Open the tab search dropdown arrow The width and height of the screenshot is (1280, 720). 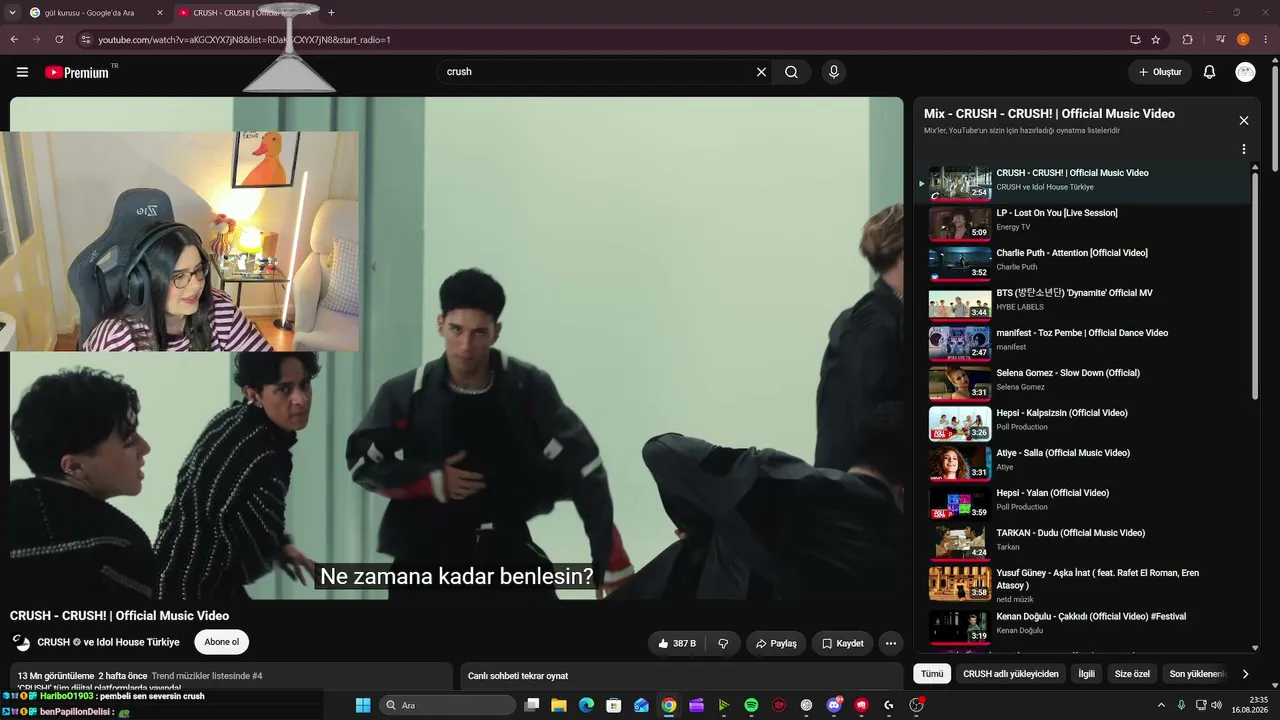click(12, 13)
